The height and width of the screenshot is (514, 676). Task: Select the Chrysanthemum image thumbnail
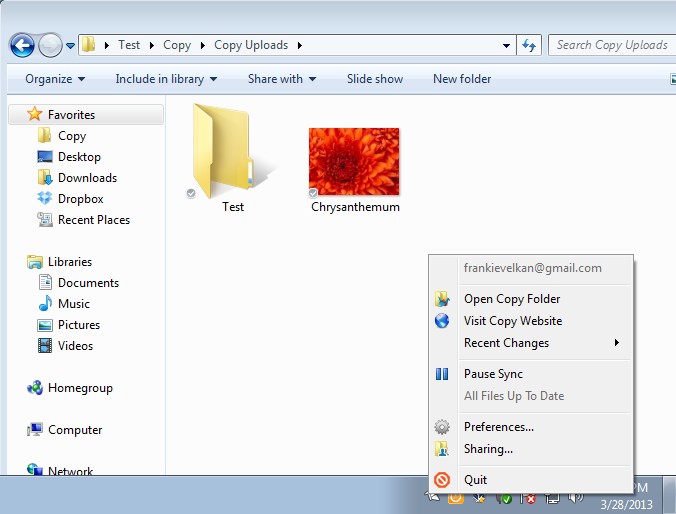(354, 161)
